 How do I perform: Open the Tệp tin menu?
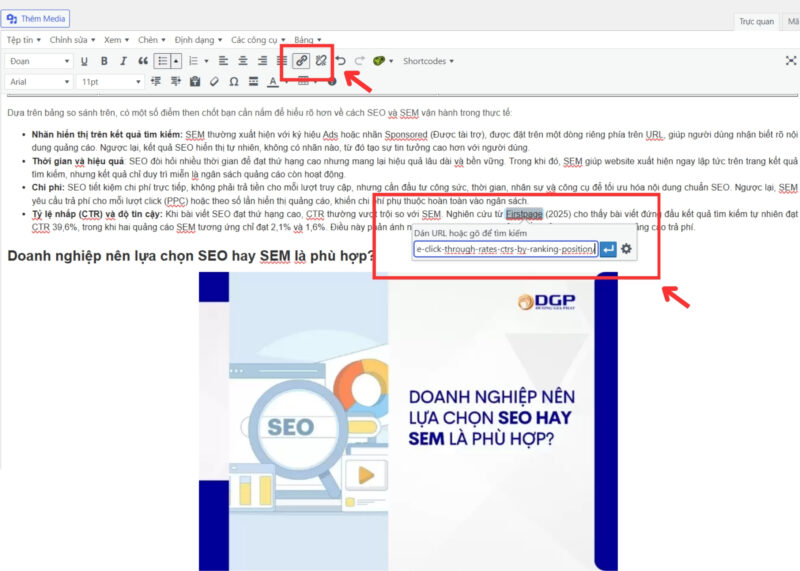coord(23,40)
